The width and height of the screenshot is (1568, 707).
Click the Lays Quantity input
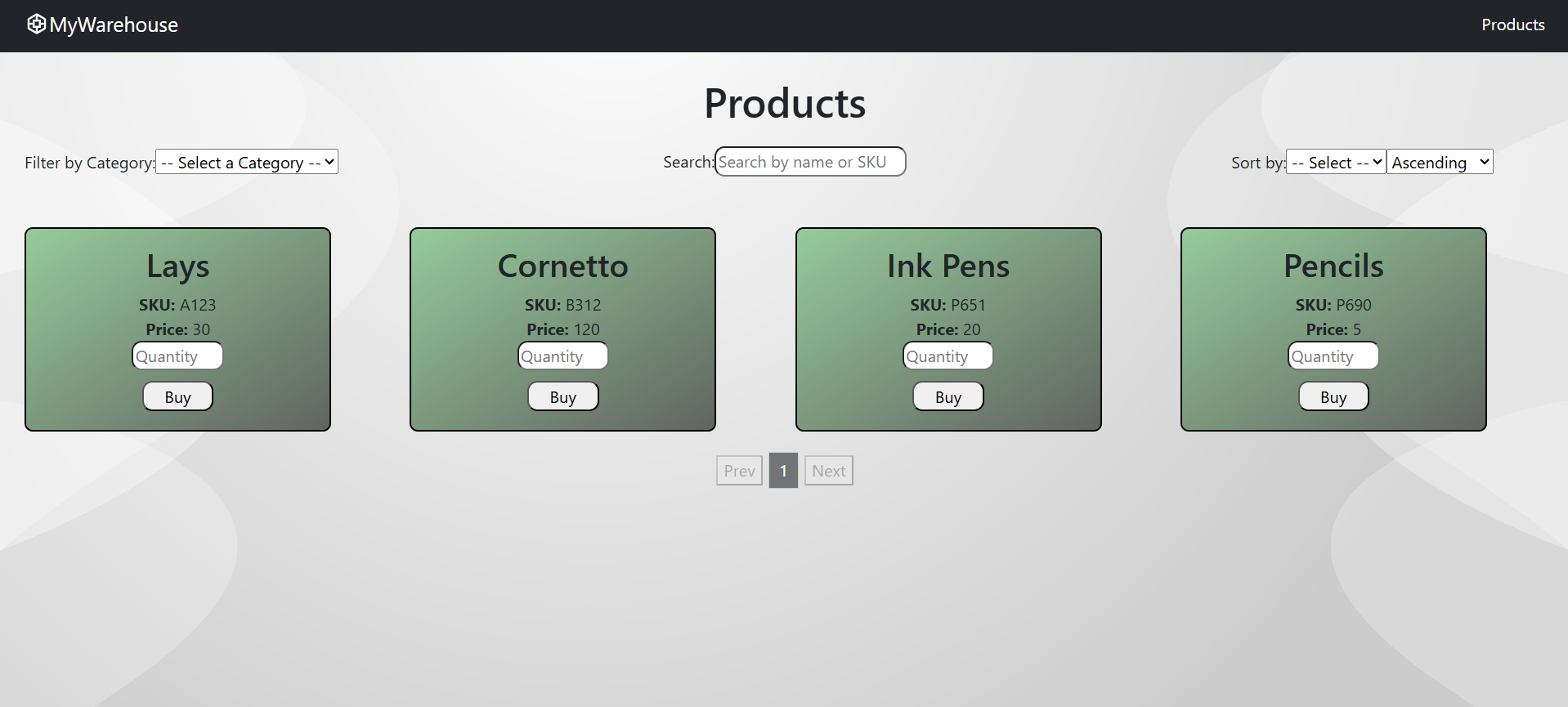tap(177, 356)
